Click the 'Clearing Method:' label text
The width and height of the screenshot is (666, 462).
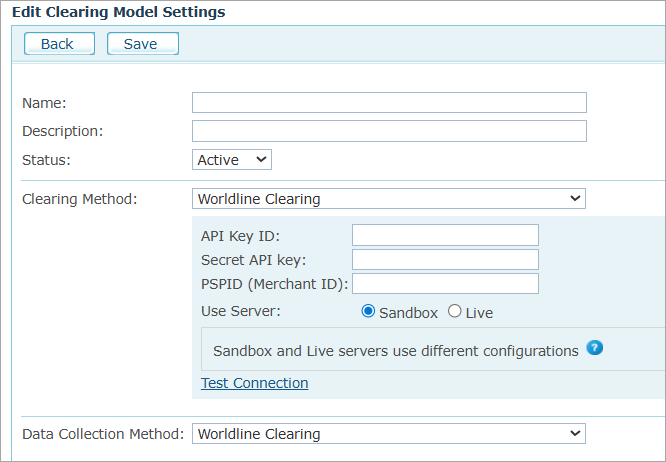coord(79,199)
